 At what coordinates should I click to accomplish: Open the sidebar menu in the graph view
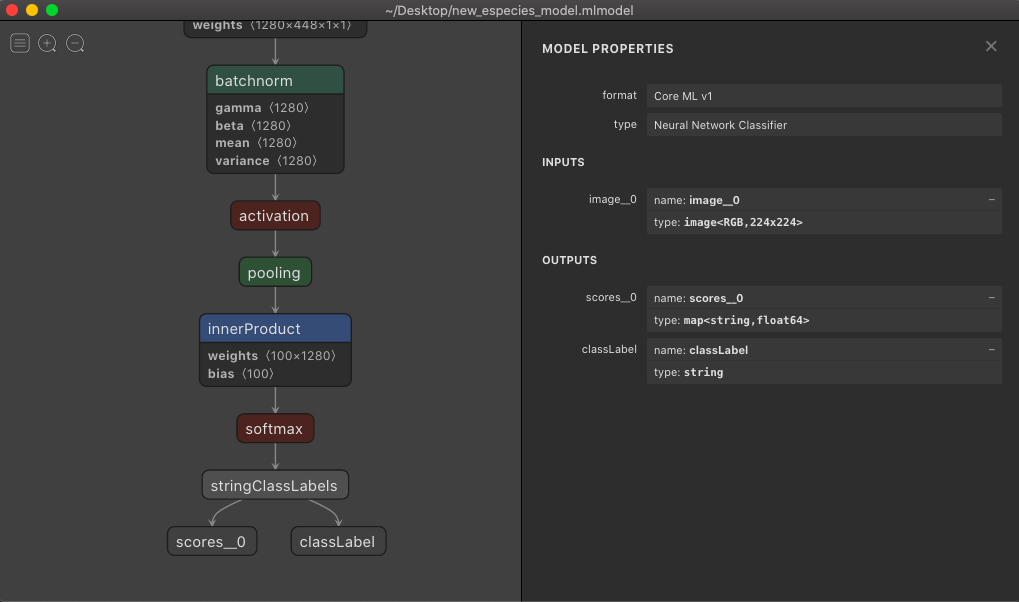[x=19, y=43]
